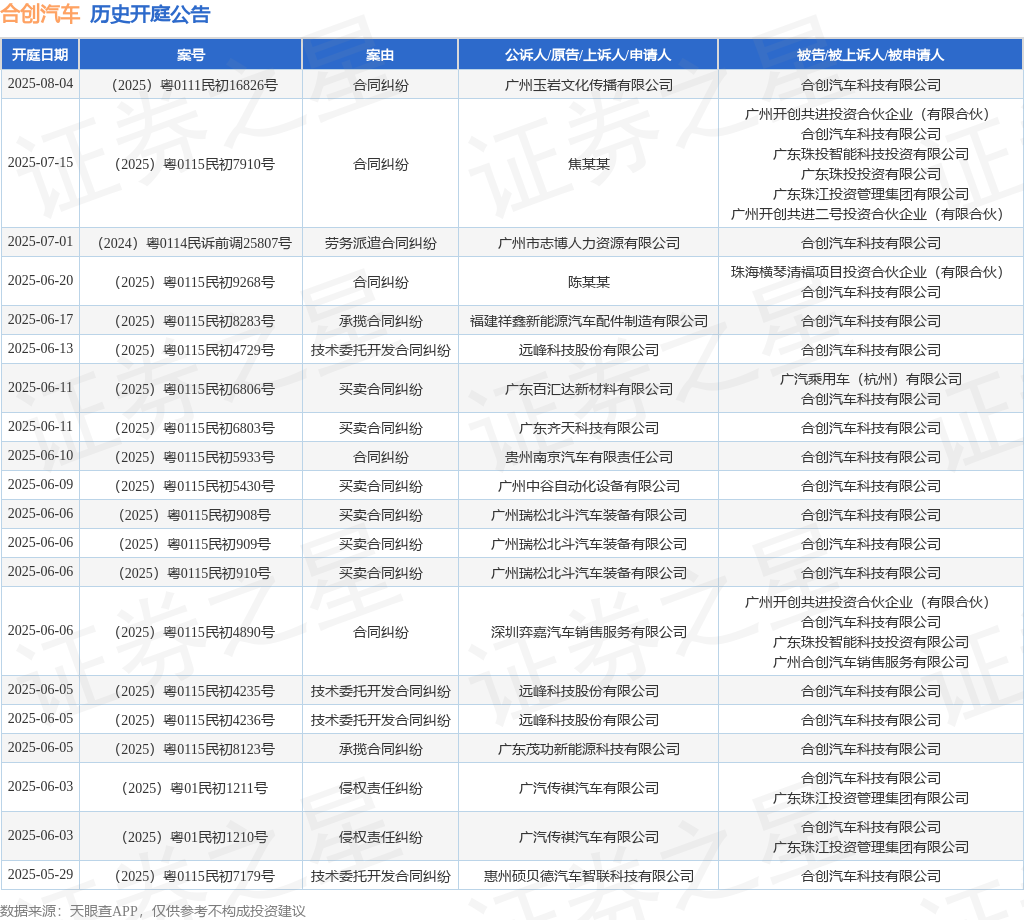Select plaintiff 惠州硕贝德汽车智联科技有限公司
1024x920 pixels.
coord(588,876)
